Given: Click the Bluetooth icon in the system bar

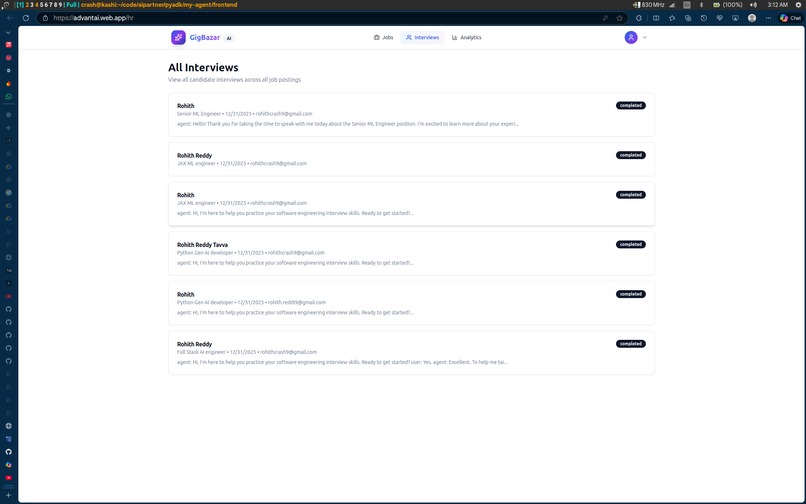Looking at the screenshot, I should [x=701, y=5].
